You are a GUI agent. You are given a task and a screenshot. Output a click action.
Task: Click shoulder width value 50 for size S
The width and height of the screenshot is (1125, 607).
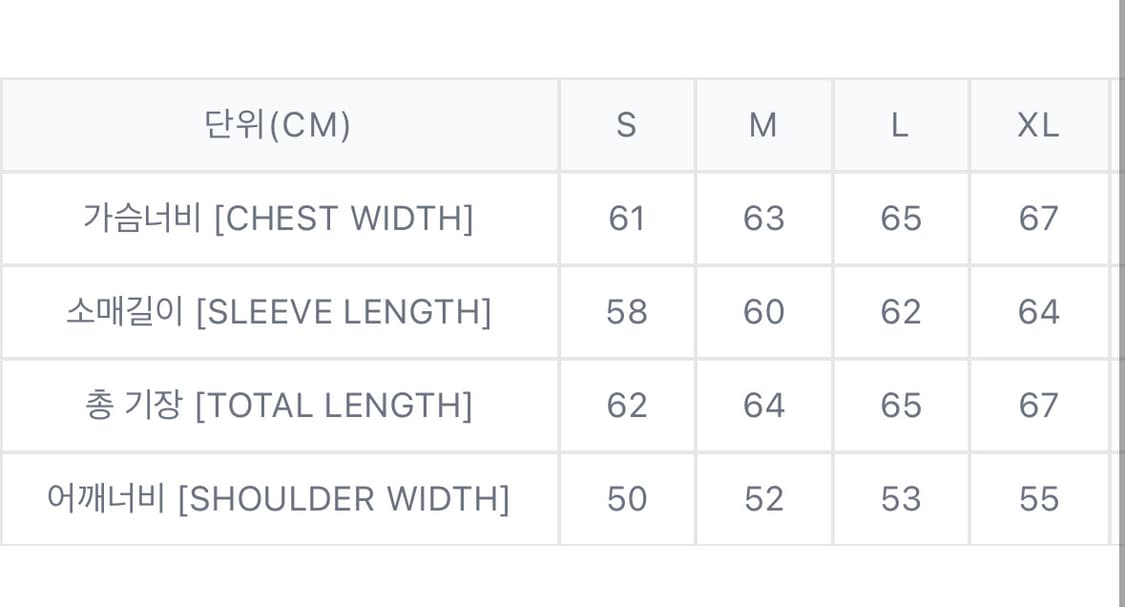click(627, 498)
